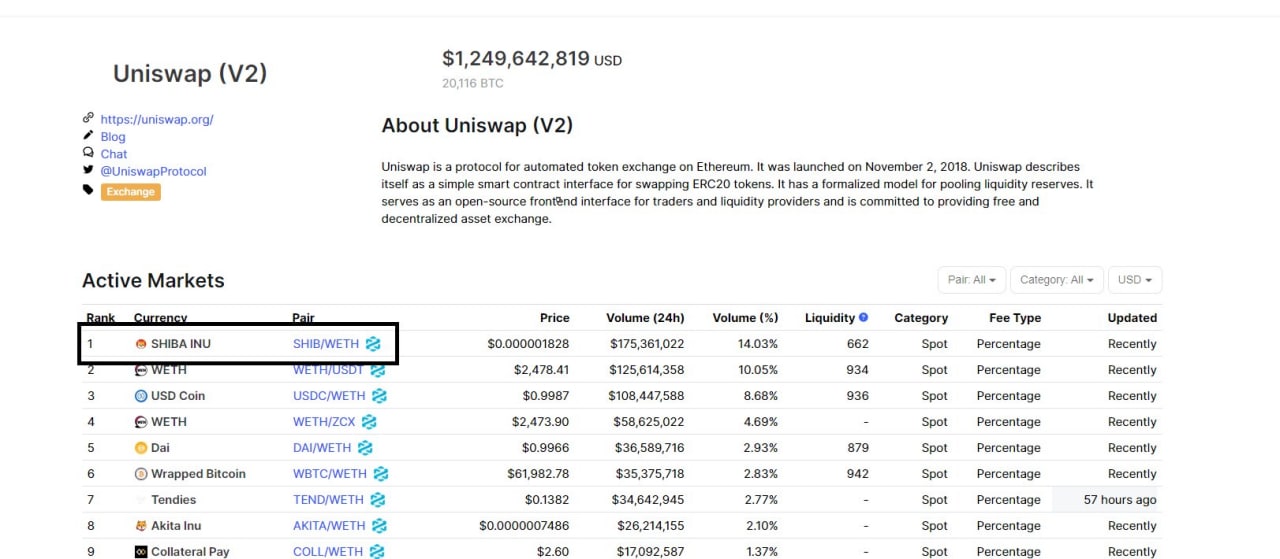
Task: Click the blue icon next to WBTC/WETH
Action: (x=381, y=474)
